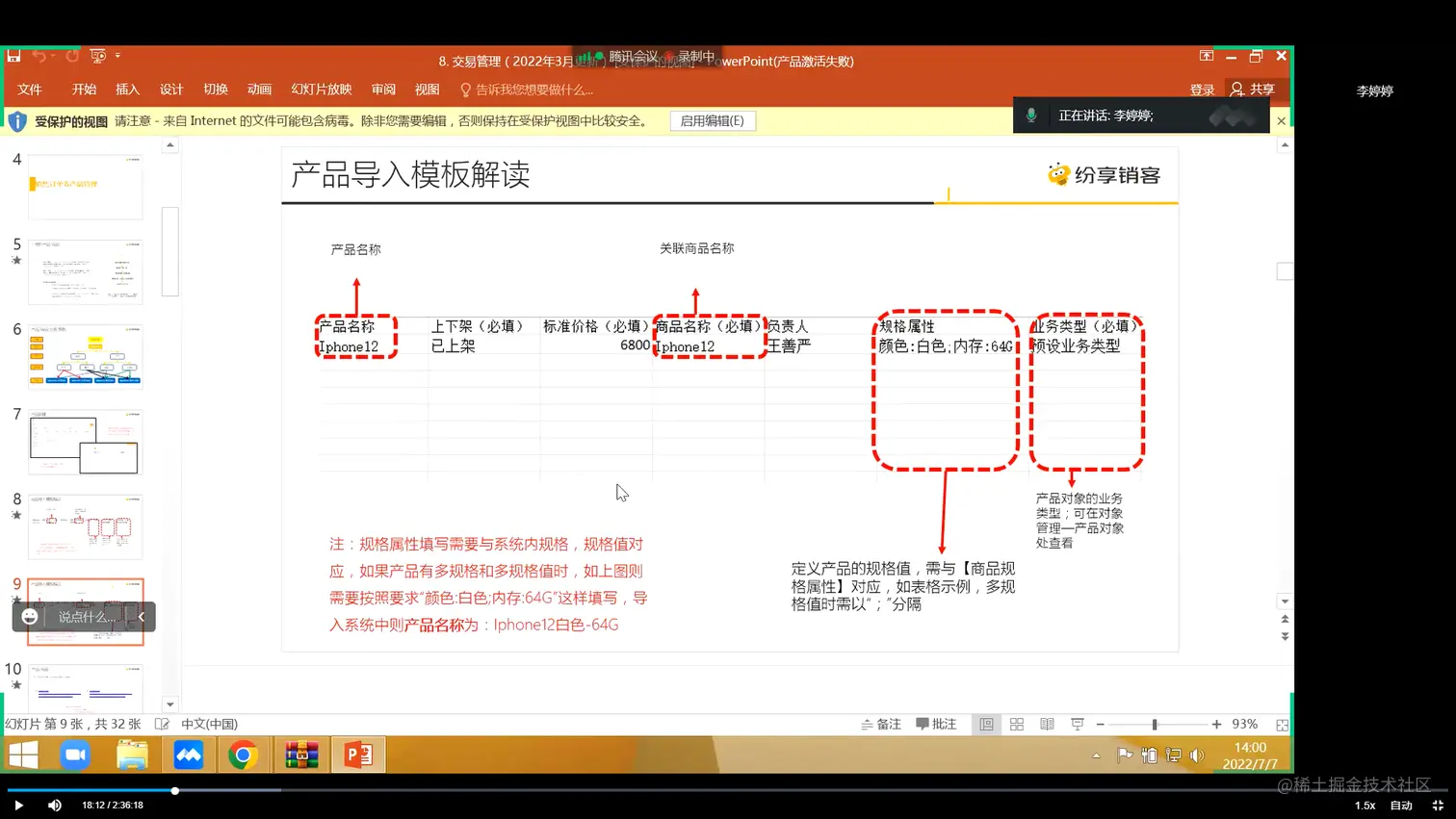Mute the video player volume

pos(55,806)
